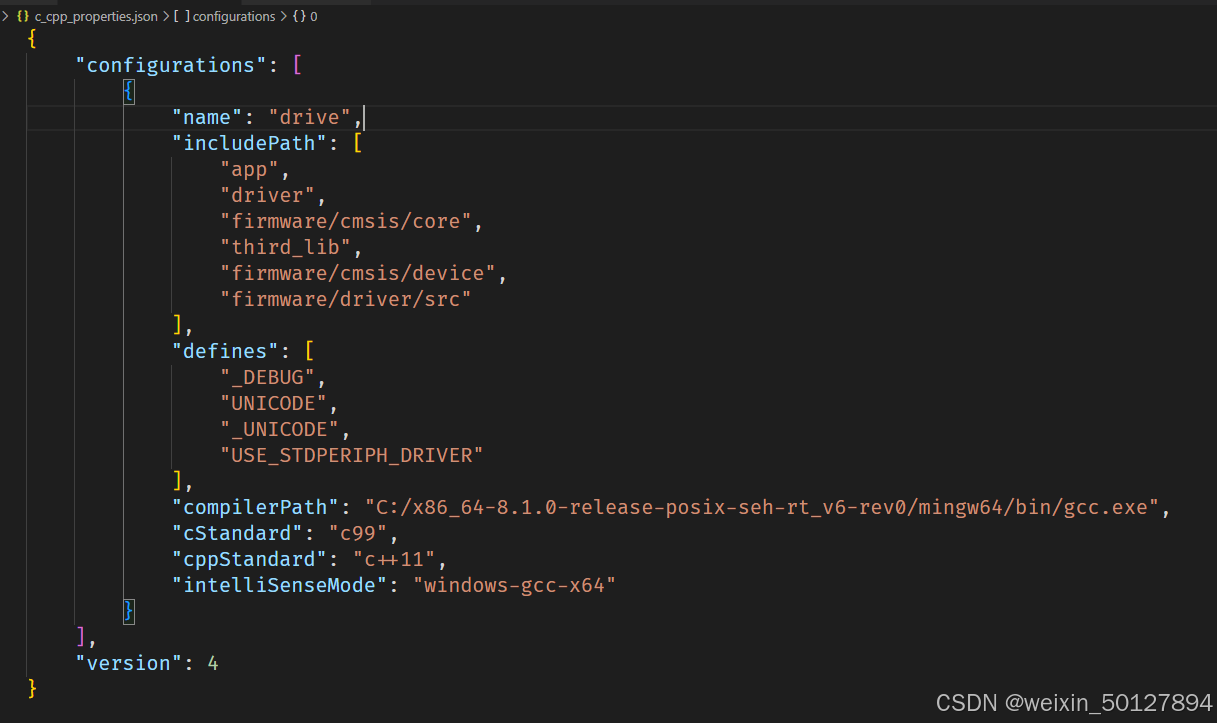Select the c_cpp_properties.json breadcrumb item
The image size is (1217, 723).
(95, 16)
